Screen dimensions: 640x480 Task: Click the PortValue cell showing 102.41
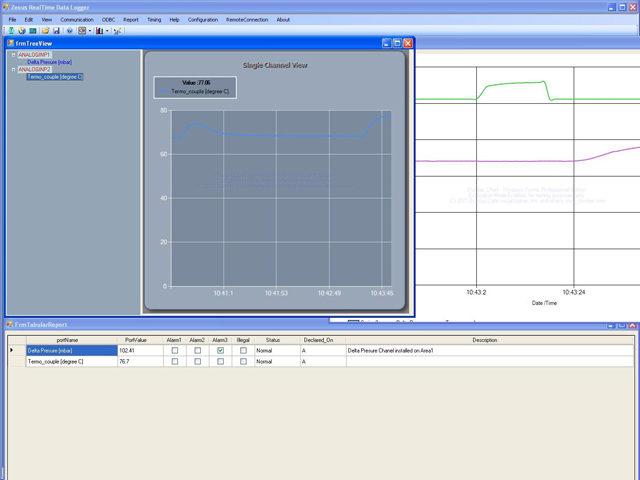click(x=140, y=350)
